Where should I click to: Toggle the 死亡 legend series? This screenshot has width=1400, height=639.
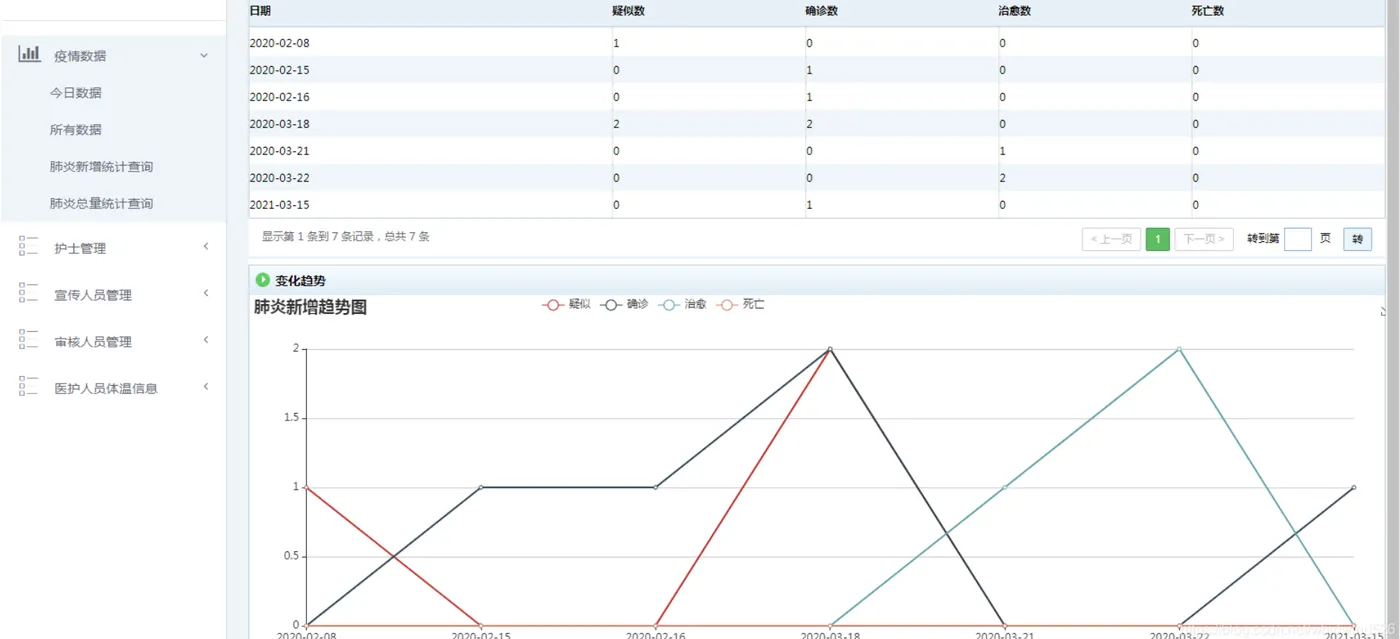(740, 304)
